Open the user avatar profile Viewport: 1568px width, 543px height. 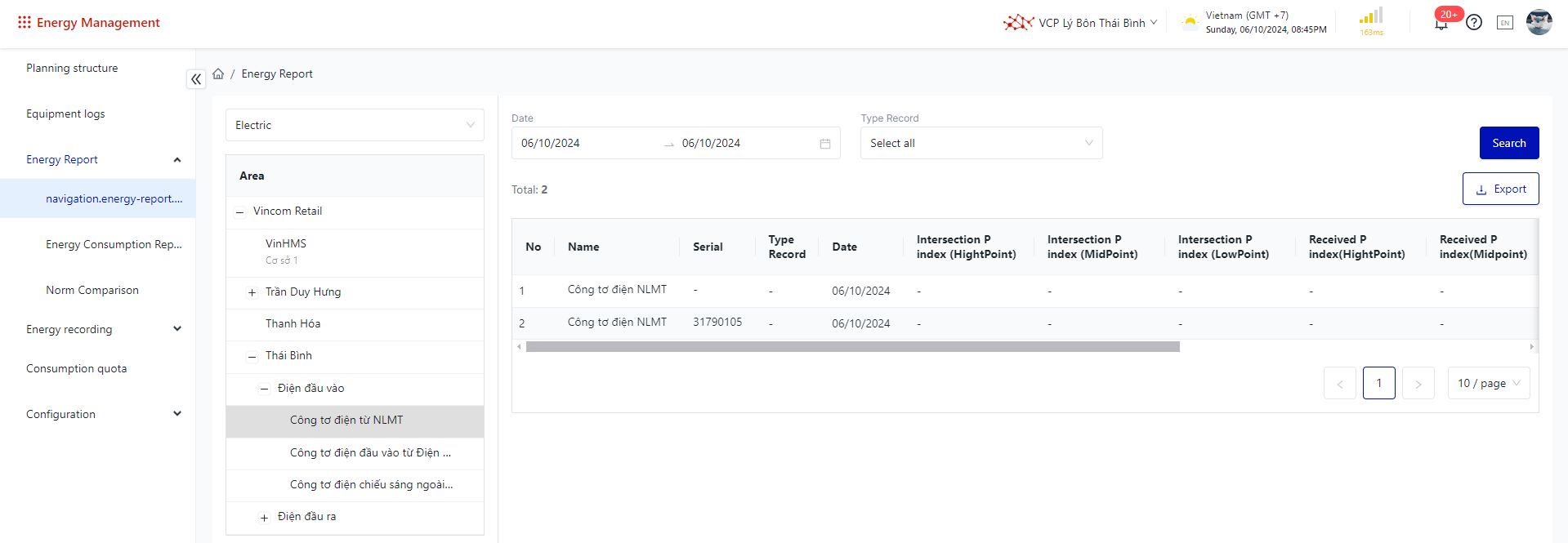pos(1539,23)
